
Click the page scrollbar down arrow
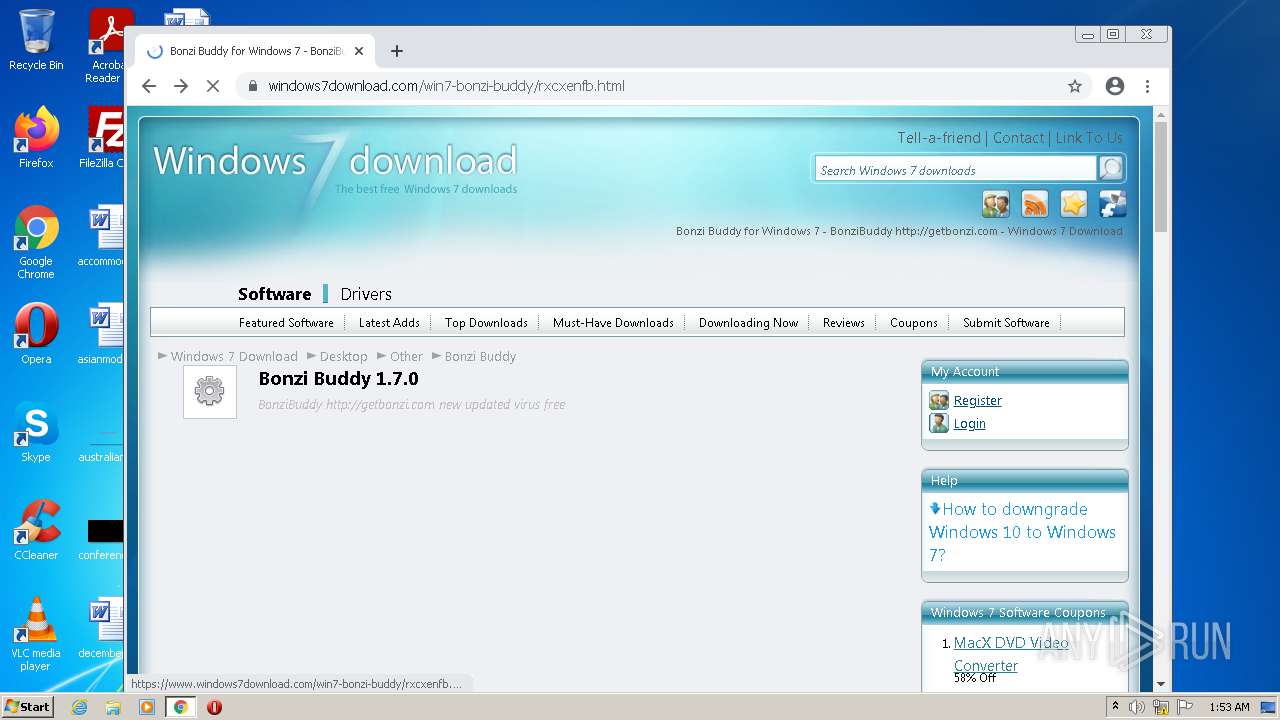1161,684
